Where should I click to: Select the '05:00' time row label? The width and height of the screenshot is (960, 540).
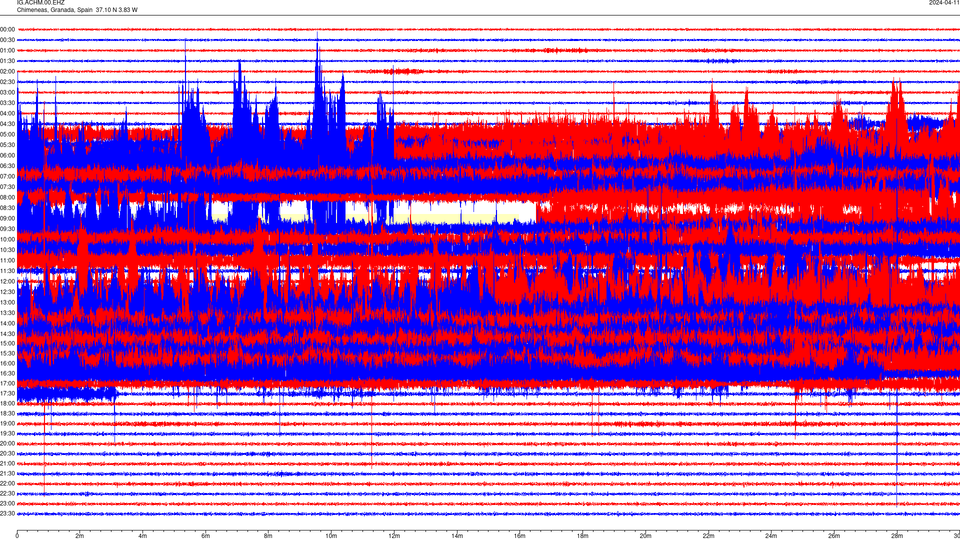[x=7, y=134]
